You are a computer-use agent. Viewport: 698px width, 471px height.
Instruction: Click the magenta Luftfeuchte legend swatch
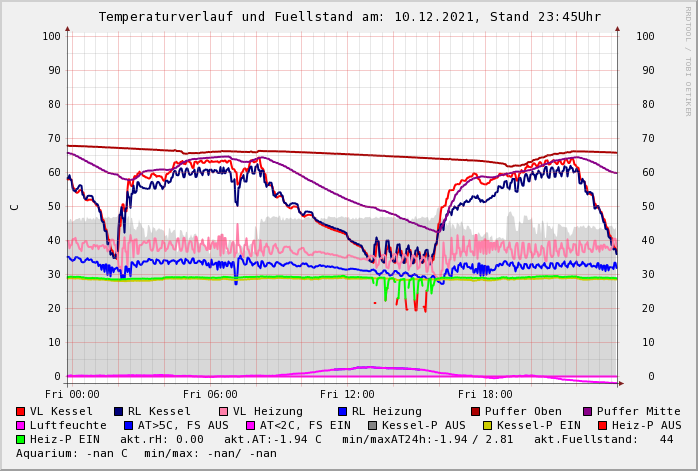[20, 425]
